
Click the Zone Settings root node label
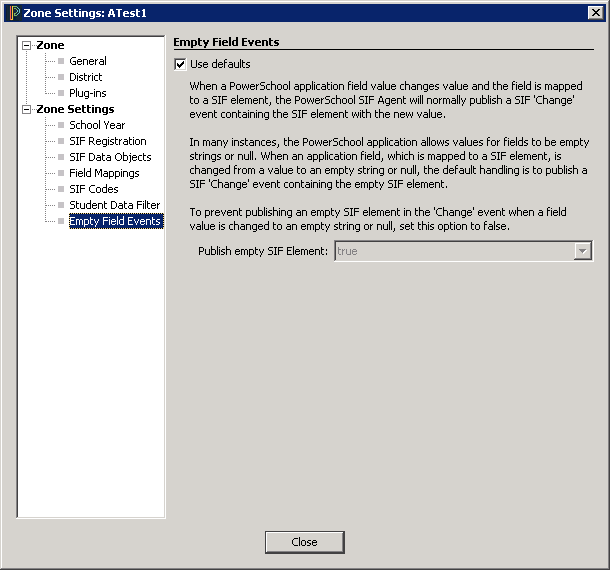coord(75,109)
